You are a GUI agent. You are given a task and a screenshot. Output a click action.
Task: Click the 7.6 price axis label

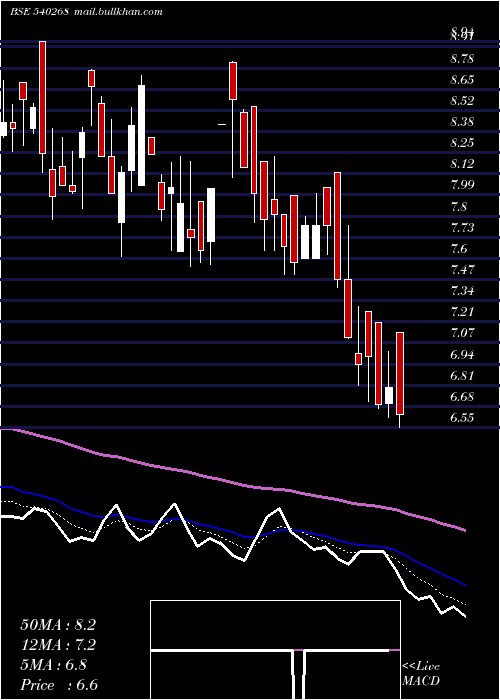point(459,249)
